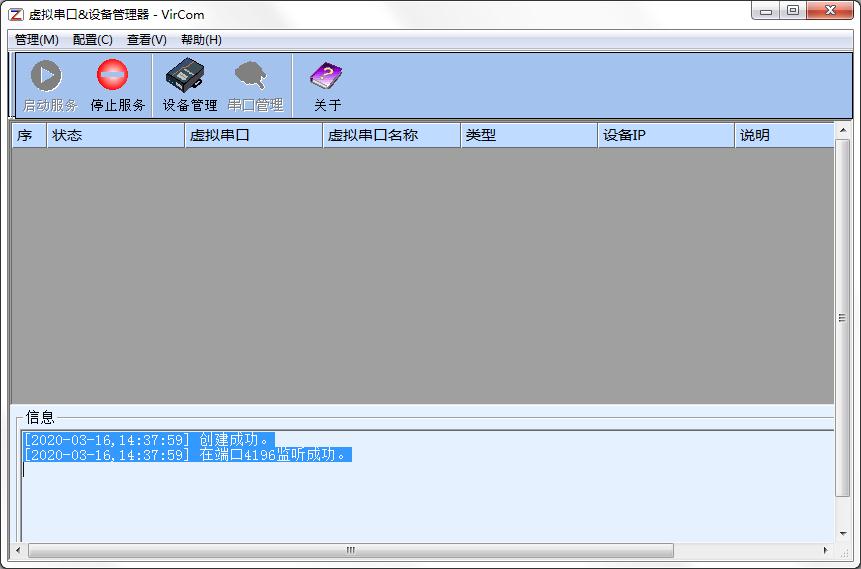Click the horizontal scrollbar thumb

[351, 550]
